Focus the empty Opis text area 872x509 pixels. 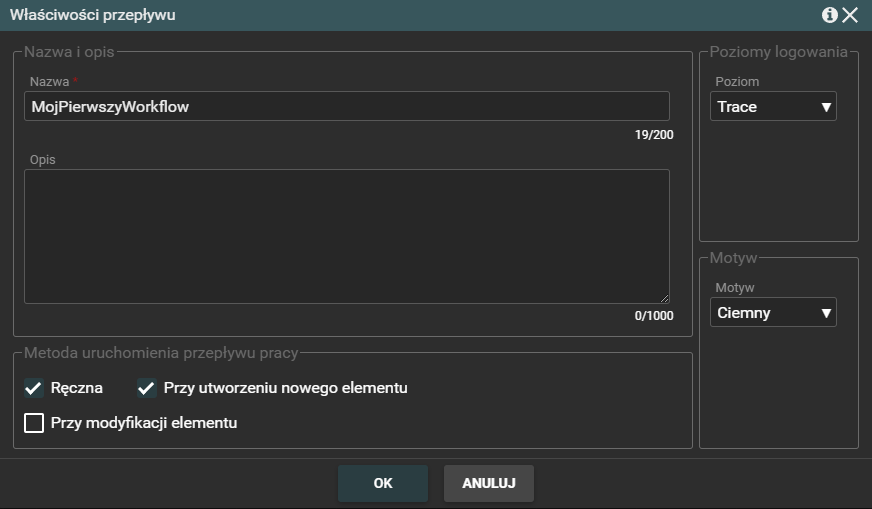pyautogui.click(x=346, y=236)
